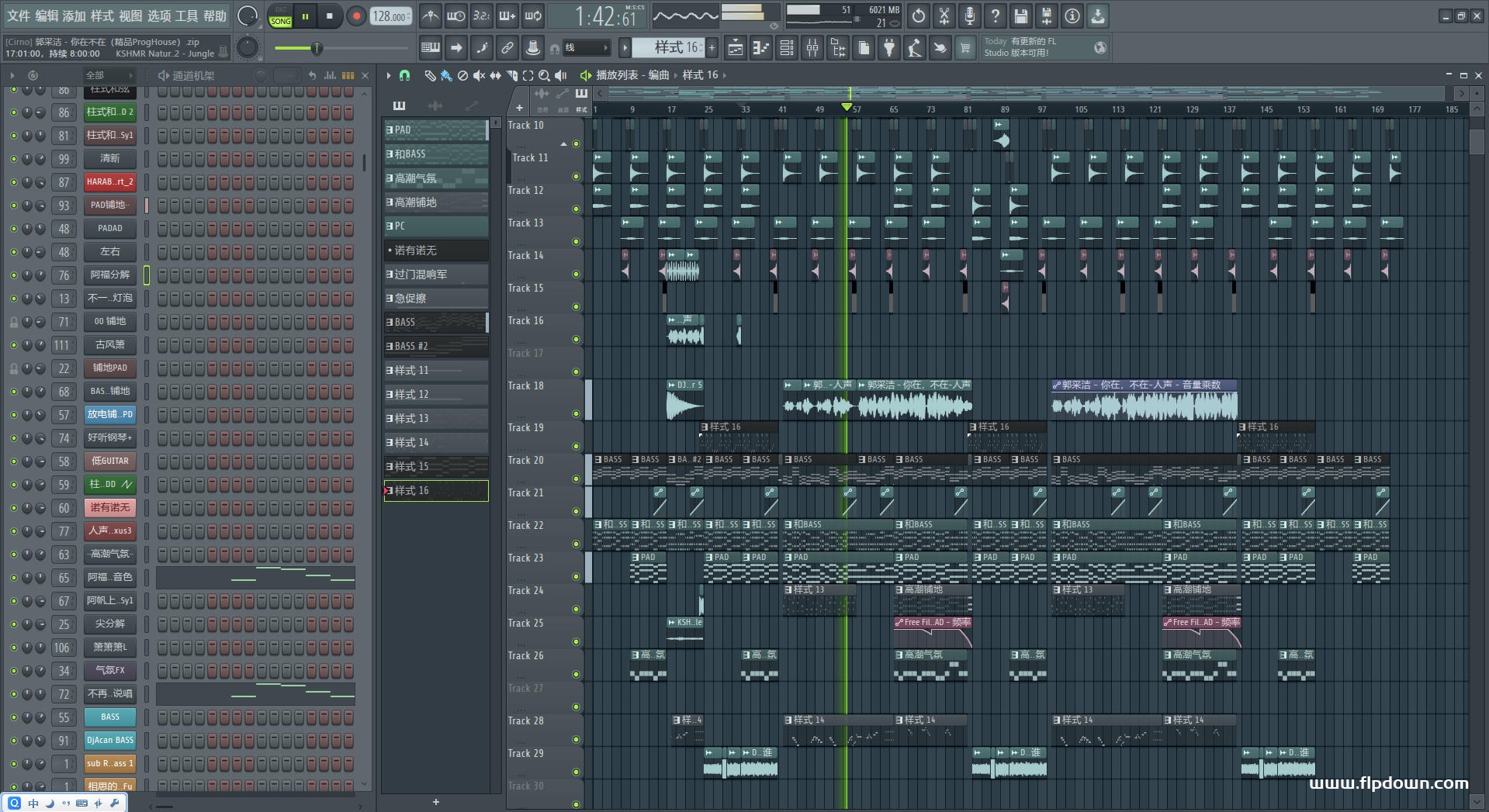The height and width of the screenshot is (812, 1489).
Task: Click the record button
Action: 356,16
